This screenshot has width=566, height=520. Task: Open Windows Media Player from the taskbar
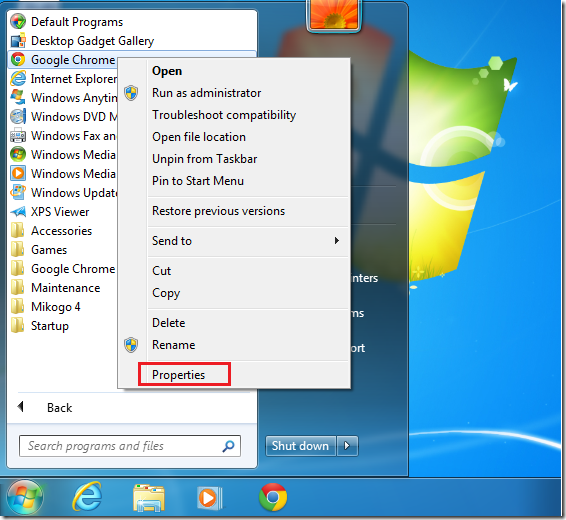(x=209, y=498)
